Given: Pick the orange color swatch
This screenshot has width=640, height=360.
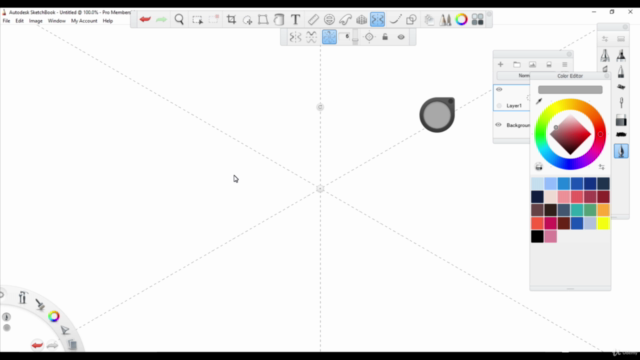Looking at the screenshot, I should 603,210.
